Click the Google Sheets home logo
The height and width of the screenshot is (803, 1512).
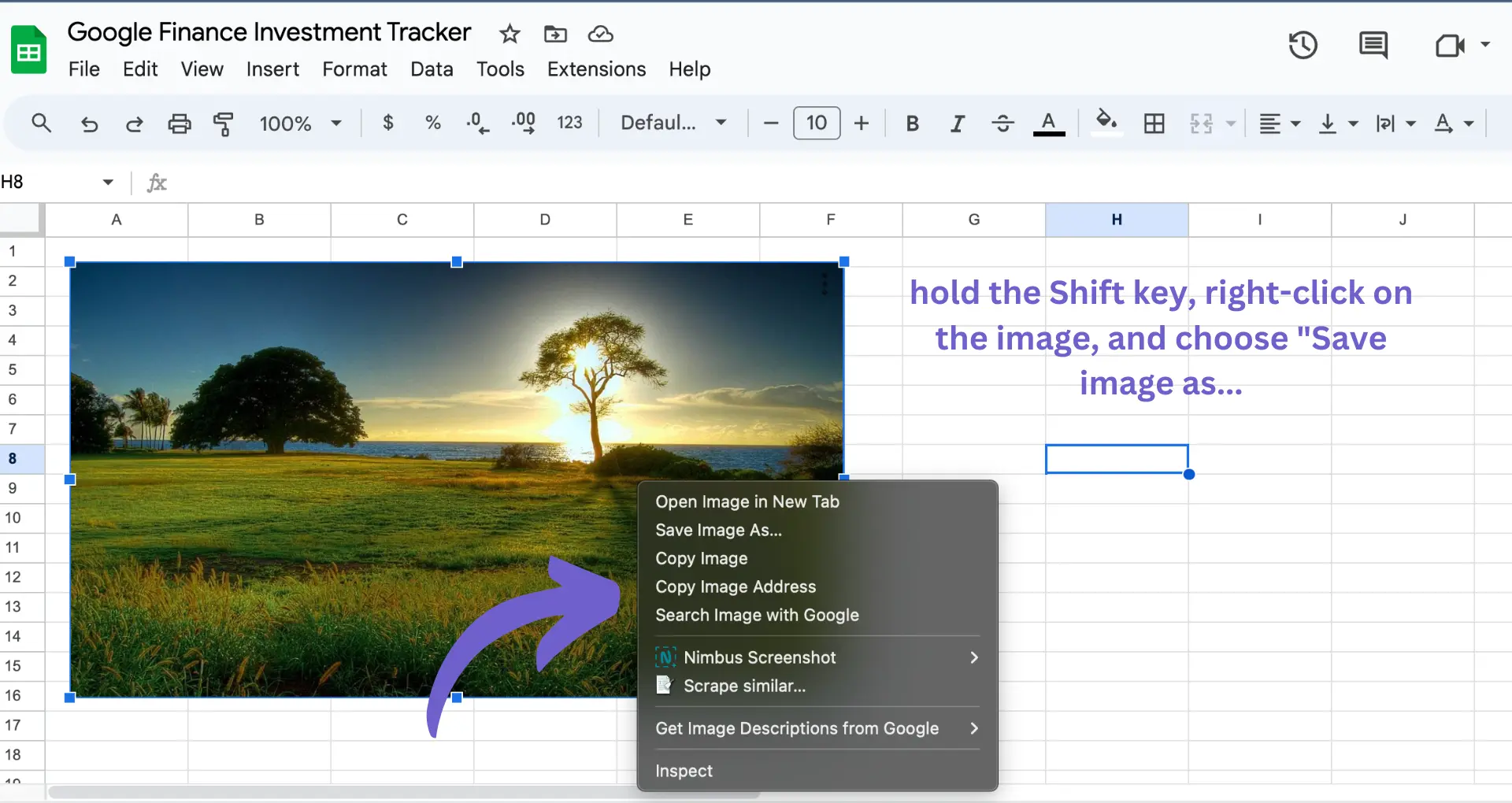(29, 49)
